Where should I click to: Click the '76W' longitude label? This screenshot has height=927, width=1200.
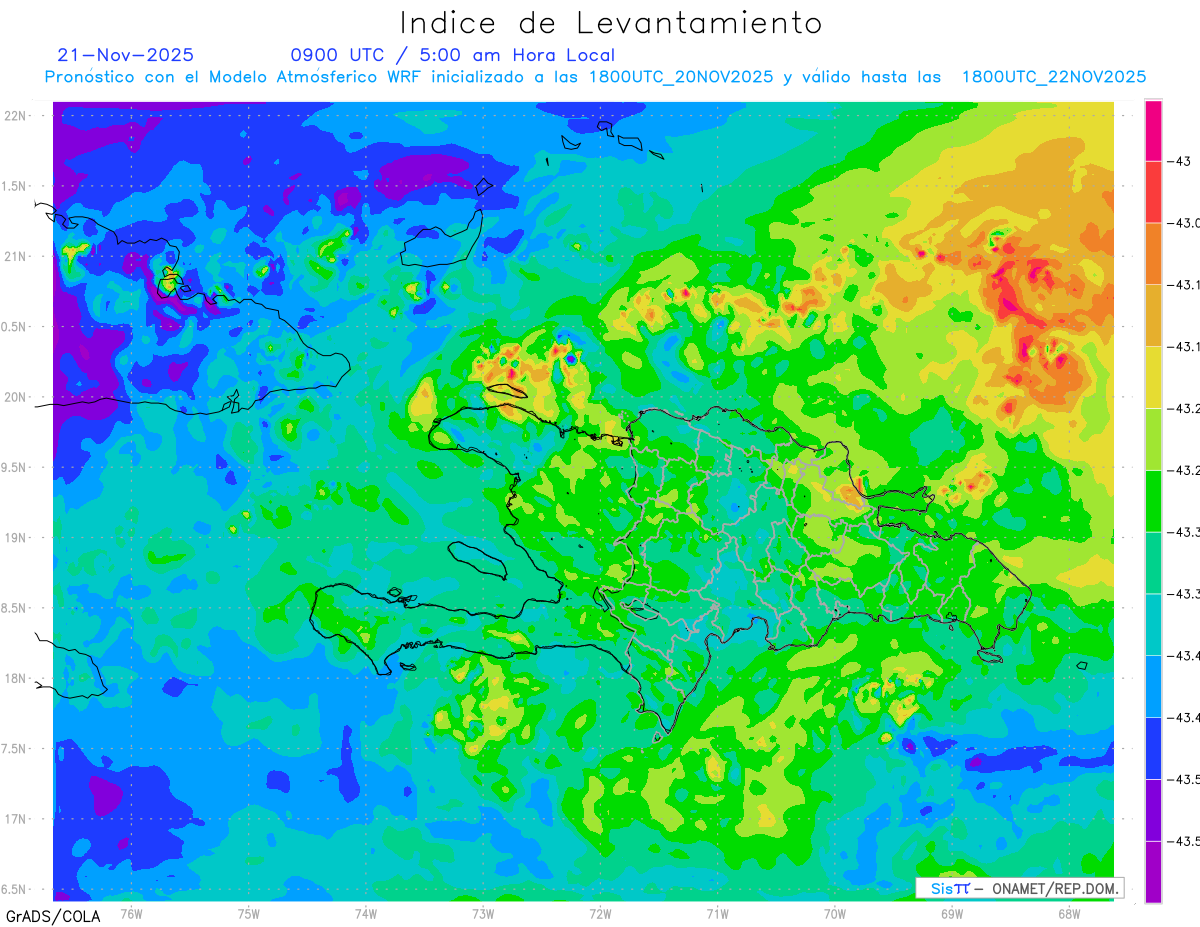point(131,913)
